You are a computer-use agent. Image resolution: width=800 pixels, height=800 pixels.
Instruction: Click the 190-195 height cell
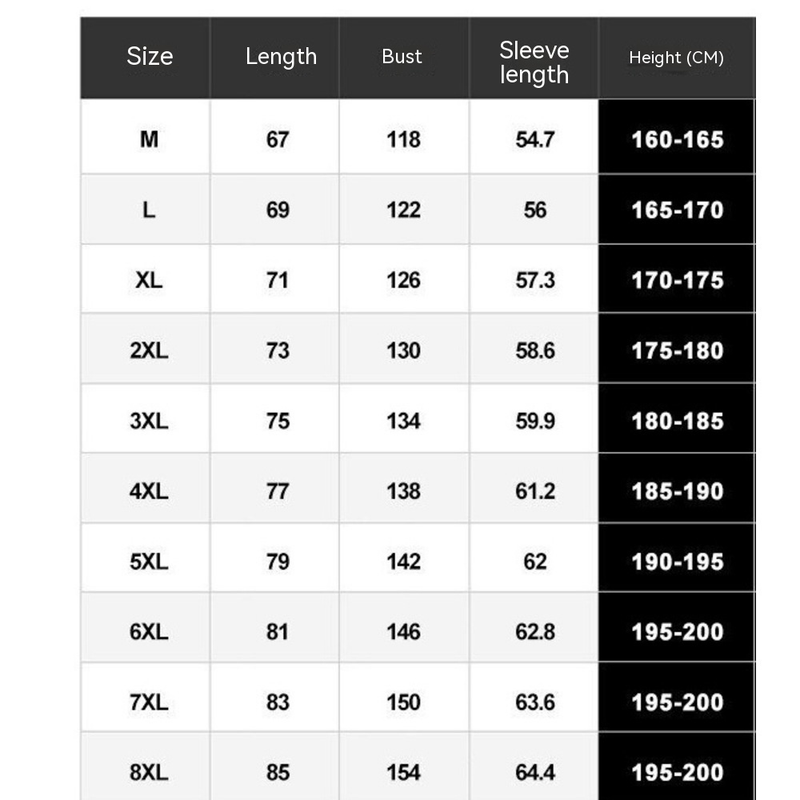[x=677, y=561]
